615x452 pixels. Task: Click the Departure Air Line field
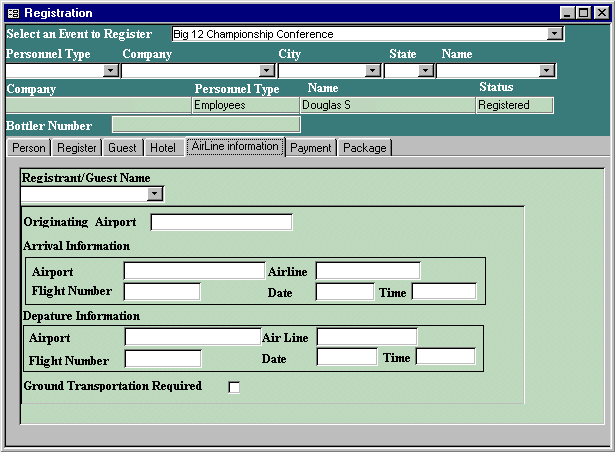tap(367, 337)
